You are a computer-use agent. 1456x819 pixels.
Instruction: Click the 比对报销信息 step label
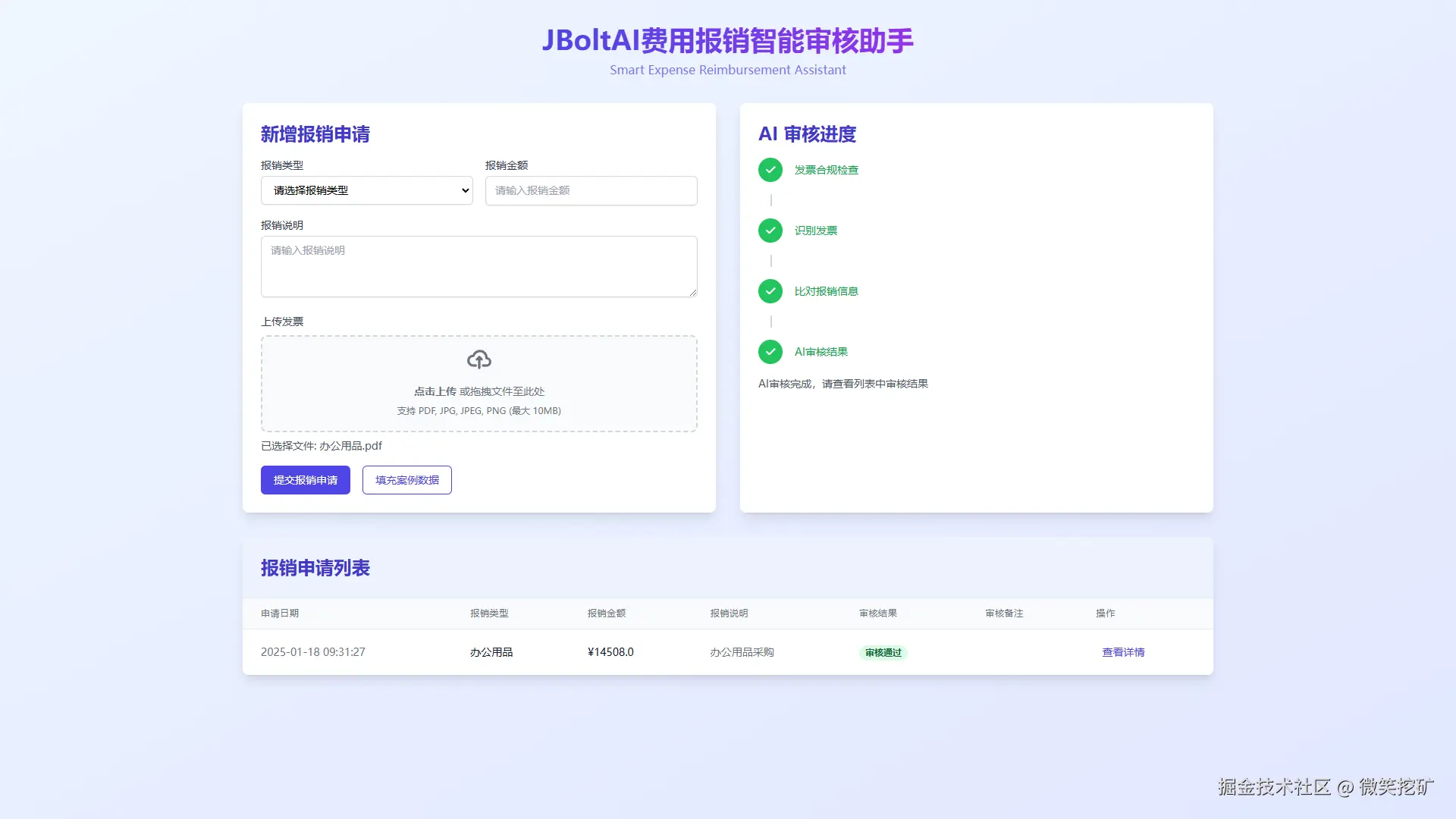pos(826,291)
